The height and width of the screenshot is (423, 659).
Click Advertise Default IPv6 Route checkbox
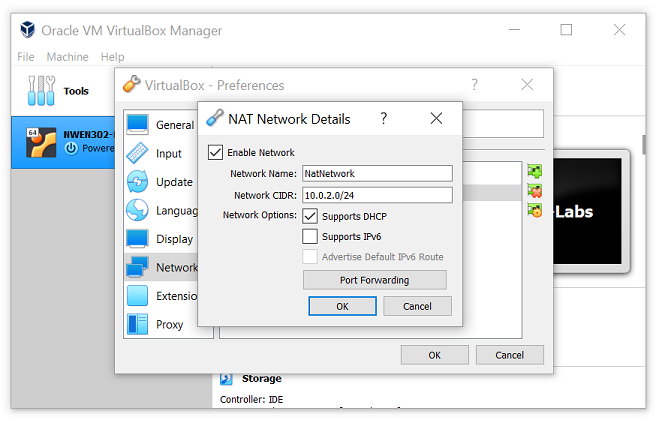(310, 256)
